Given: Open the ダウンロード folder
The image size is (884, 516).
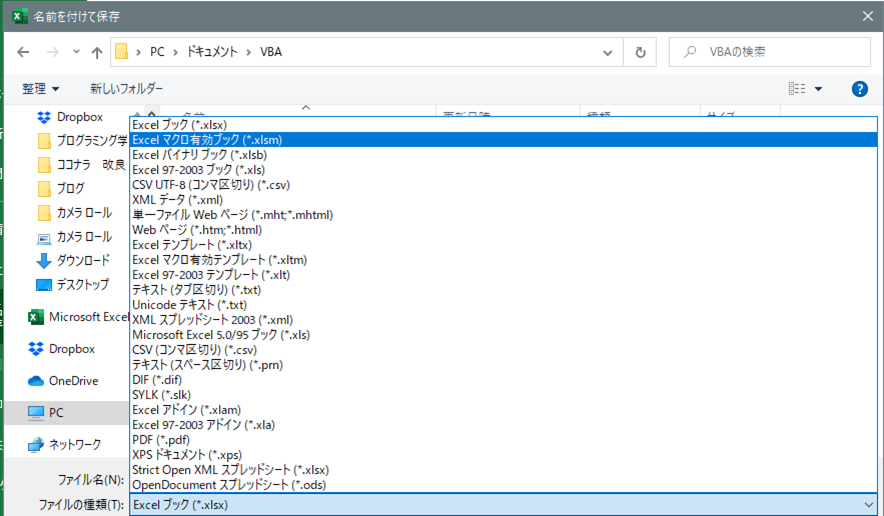Looking at the screenshot, I should pyautogui.click(x=73, y=261).
